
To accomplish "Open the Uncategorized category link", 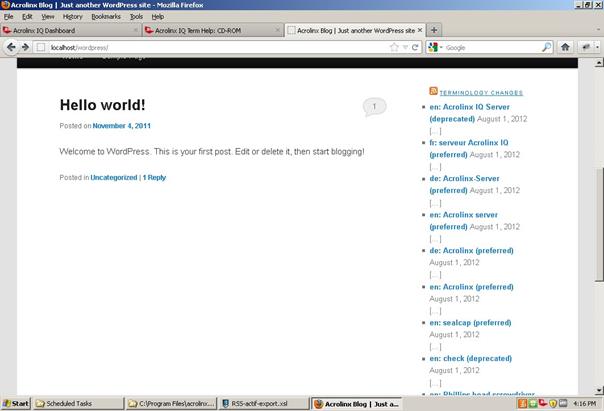I will coord(114,178).
